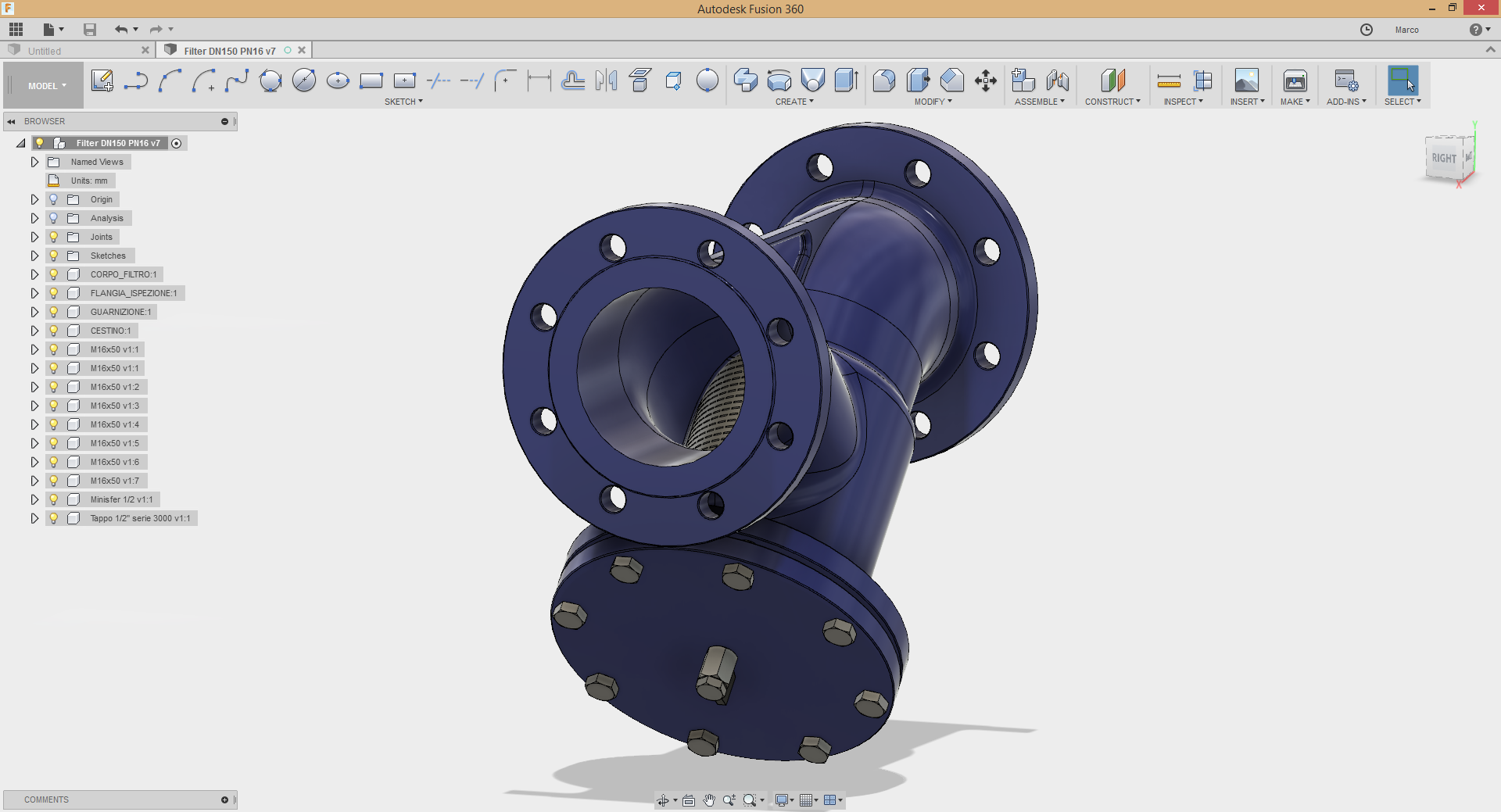The height and width of the screenshot is (812, 1501).
Task: Select the Pan hand tool
Action: coord(709,800)
